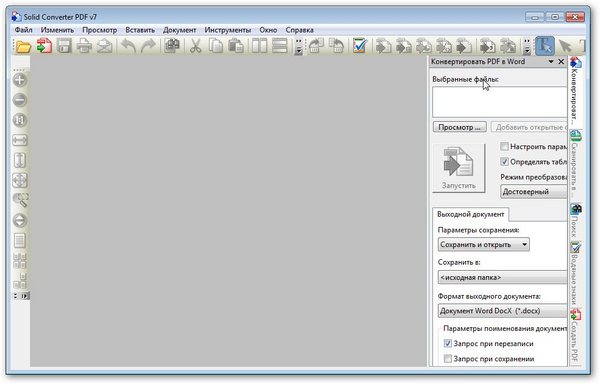This screenshot has width=600, height=384.
Task: Click the zoom out minus icon
Action: 20,100
